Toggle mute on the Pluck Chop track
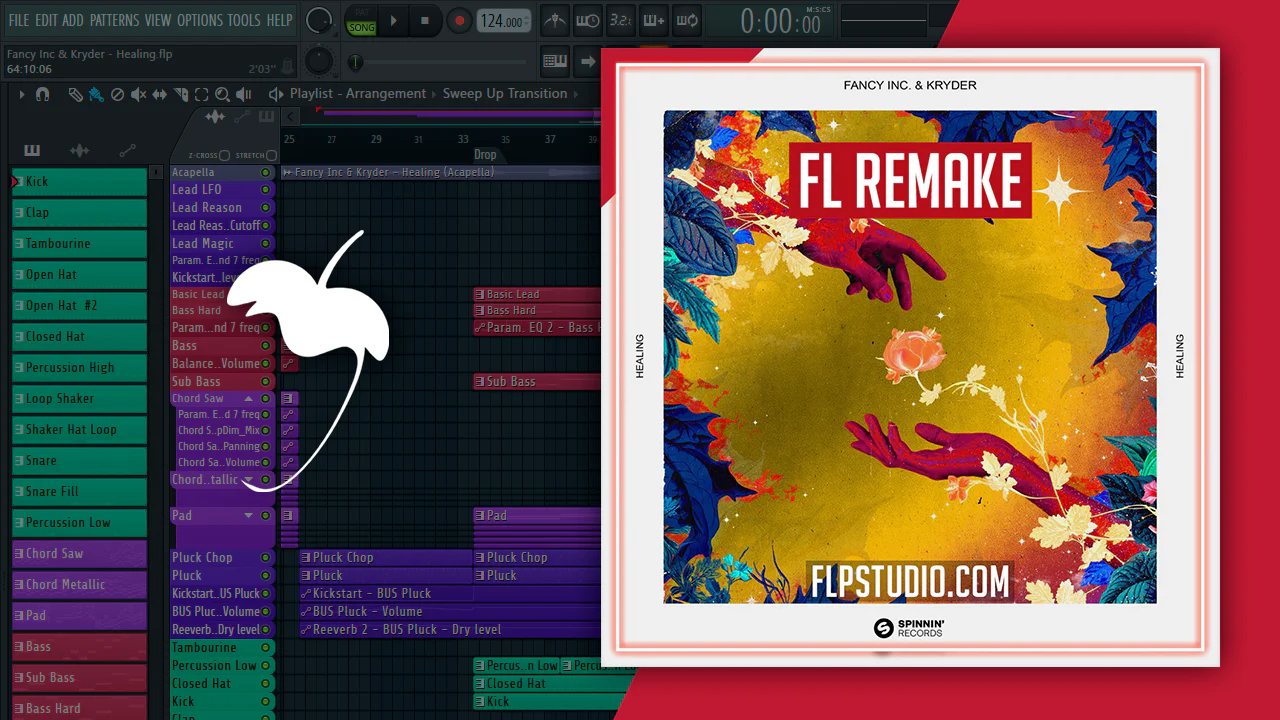The width and height of the screenshot is (1280, 720). pos(265,558)
